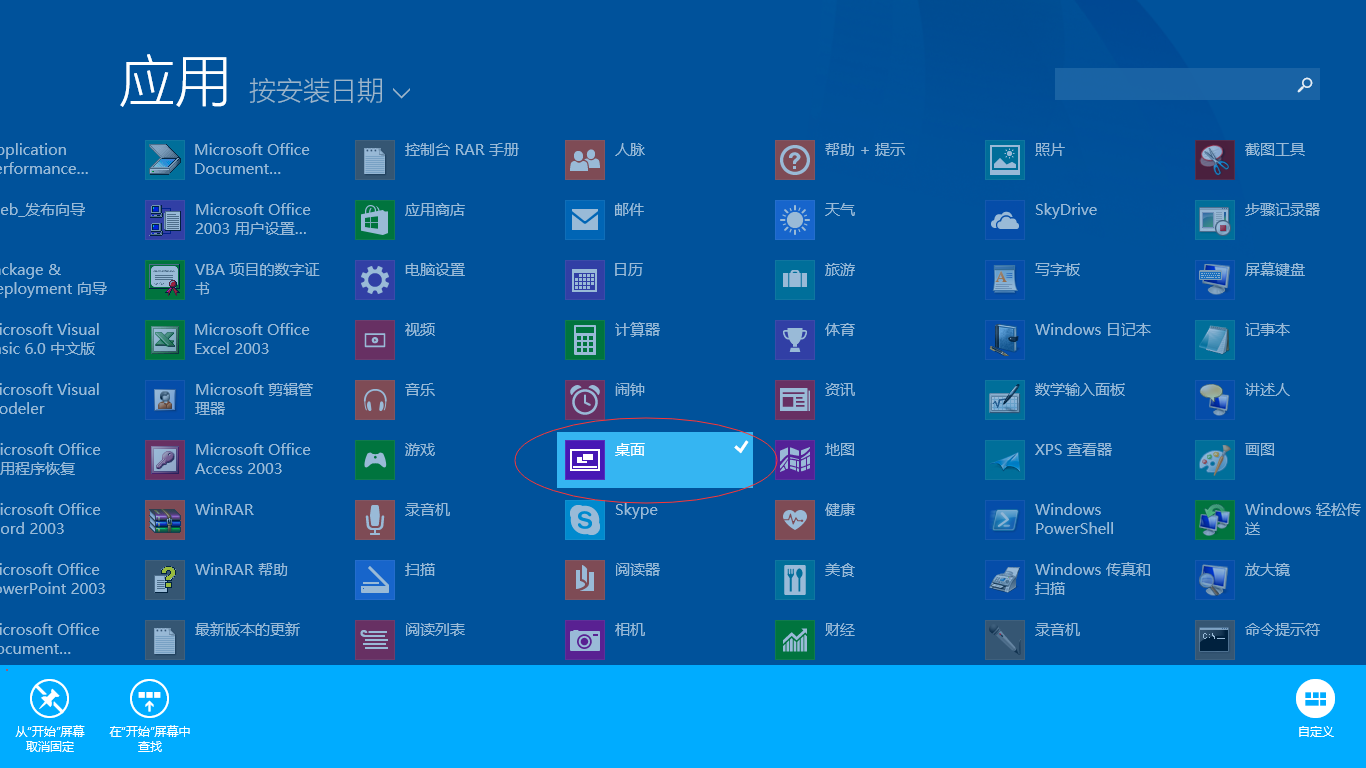This screenshot has width=1366, height=768.
Task: Open the SkyDrive app icon
Action: coord(1005,220)
